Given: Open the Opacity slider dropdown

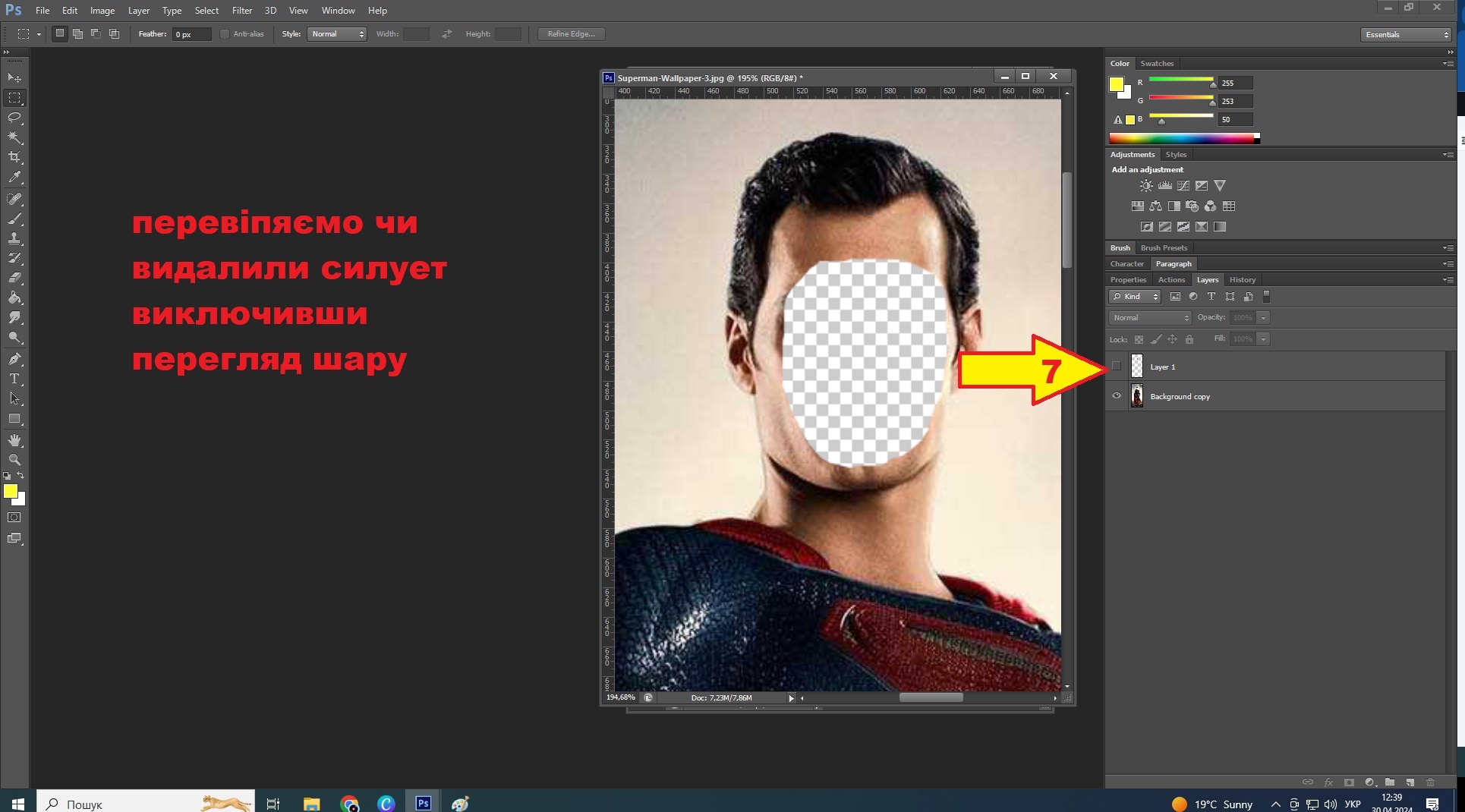Looking at the screenshot, I should (1264, 318).
